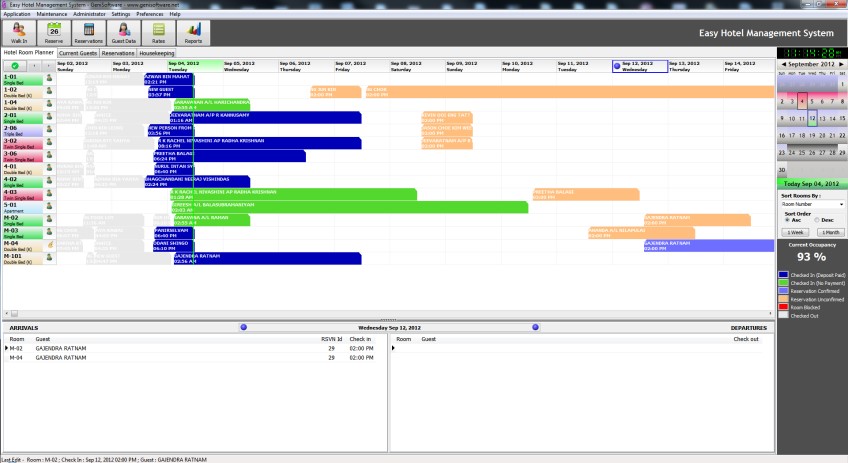Screen dimensions: 848x463
Task: Click Checked In (No Payment) green swatch
Action: (783, 283)
